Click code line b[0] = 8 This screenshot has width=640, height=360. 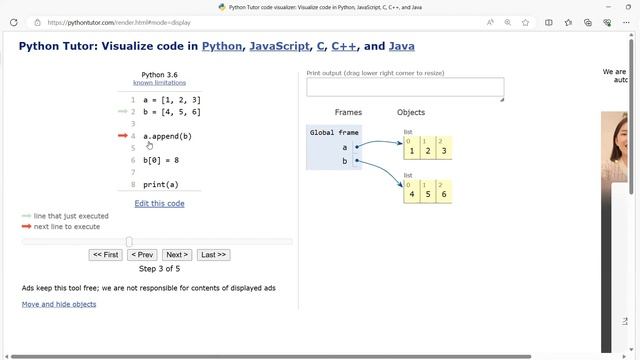(161, 160)
